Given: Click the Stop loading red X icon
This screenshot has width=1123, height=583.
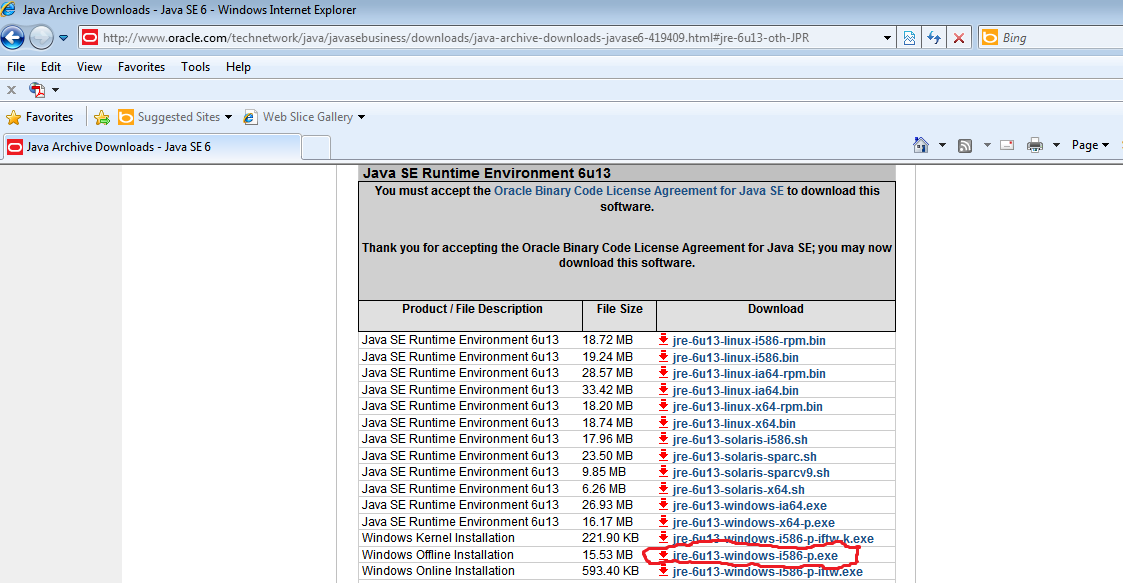Looking at the screenshot, I should click(x=958, y=38).
